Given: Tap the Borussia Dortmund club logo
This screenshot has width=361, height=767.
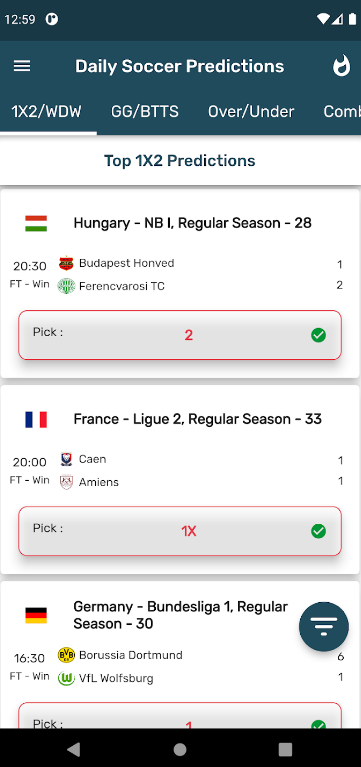Looking at the screenshot, I should [x=66, y=655].
